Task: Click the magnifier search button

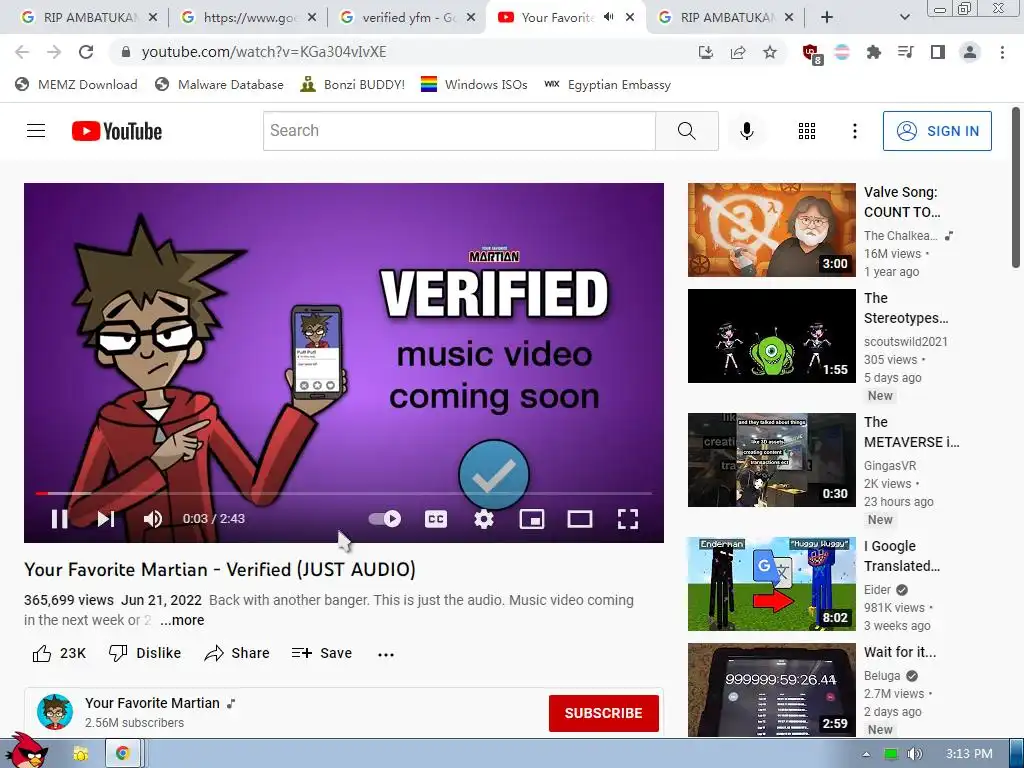Action: click(x=686, y=131)
